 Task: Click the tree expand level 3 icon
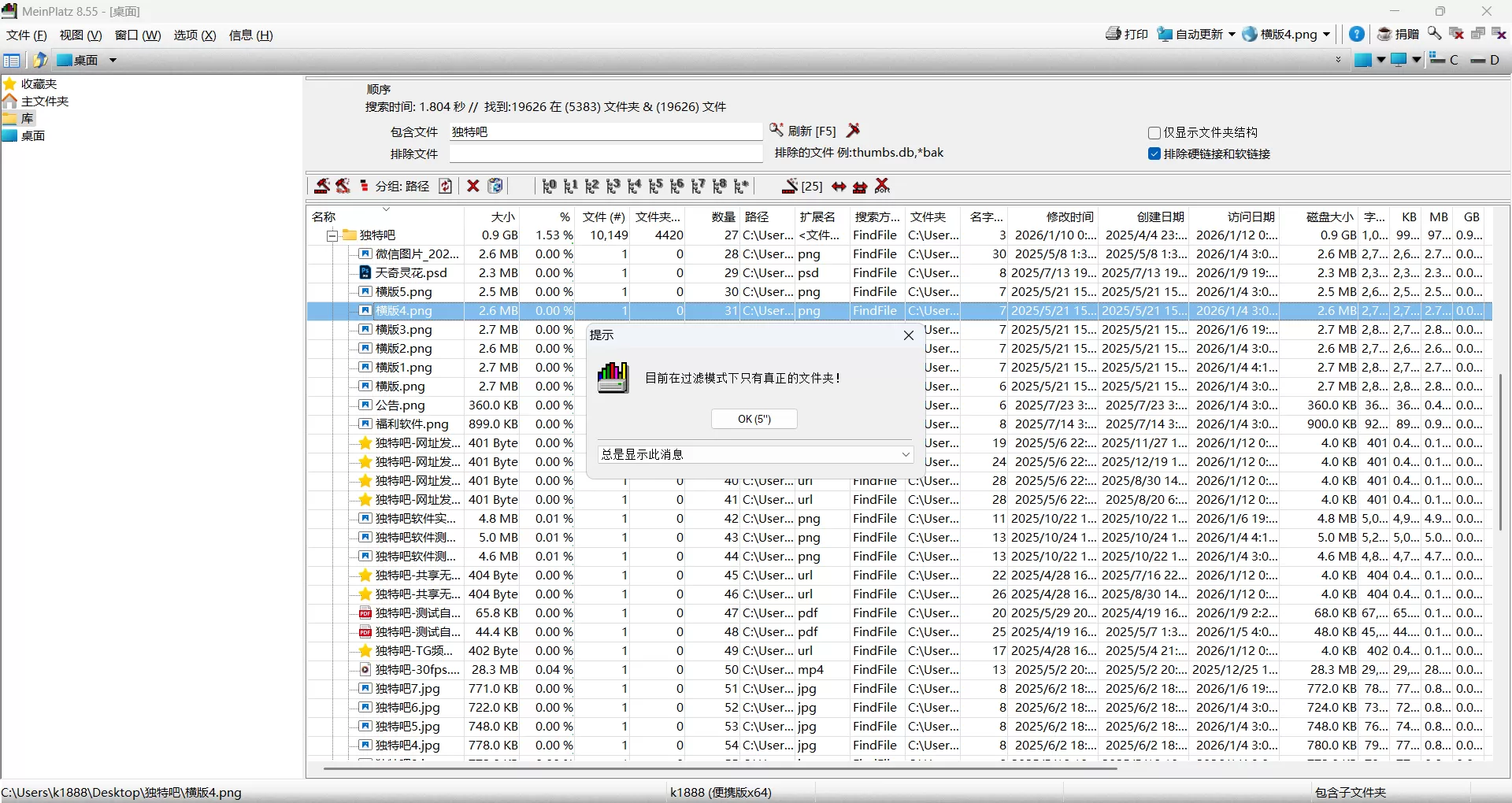click(613, 187)
